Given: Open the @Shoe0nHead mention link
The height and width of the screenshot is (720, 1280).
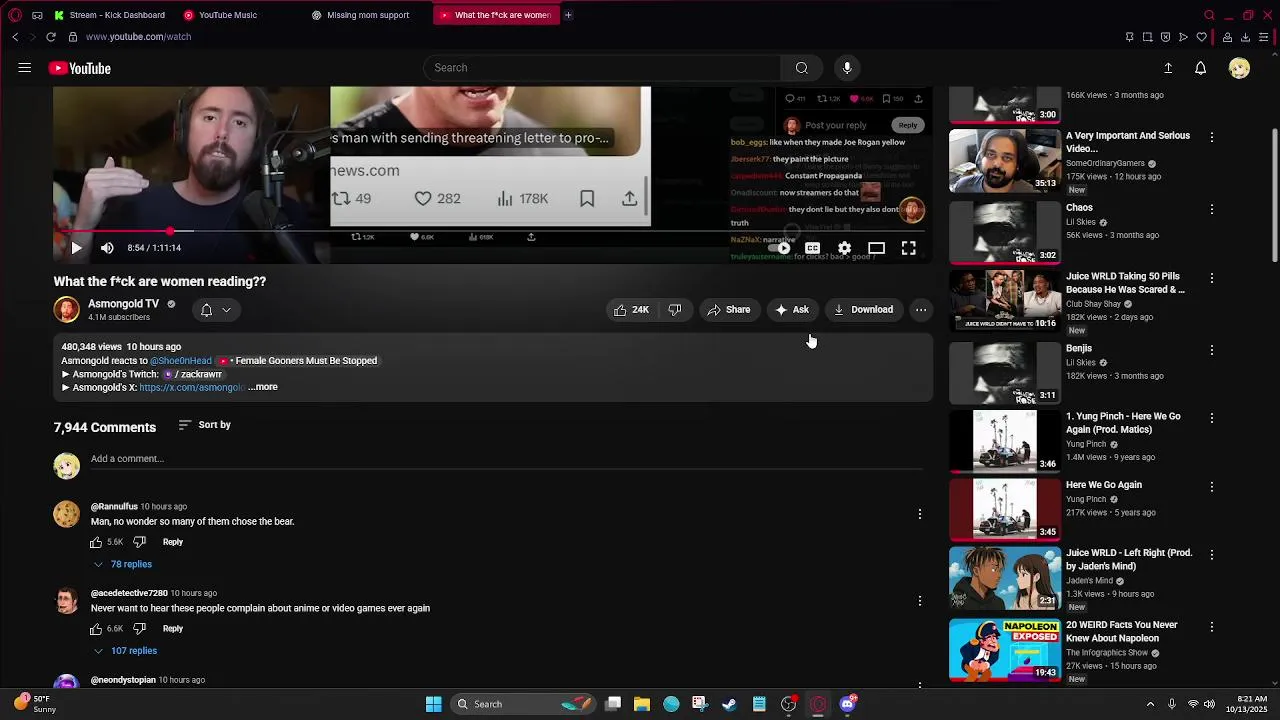Looking at the screenshot, I should tap(181, 361).
